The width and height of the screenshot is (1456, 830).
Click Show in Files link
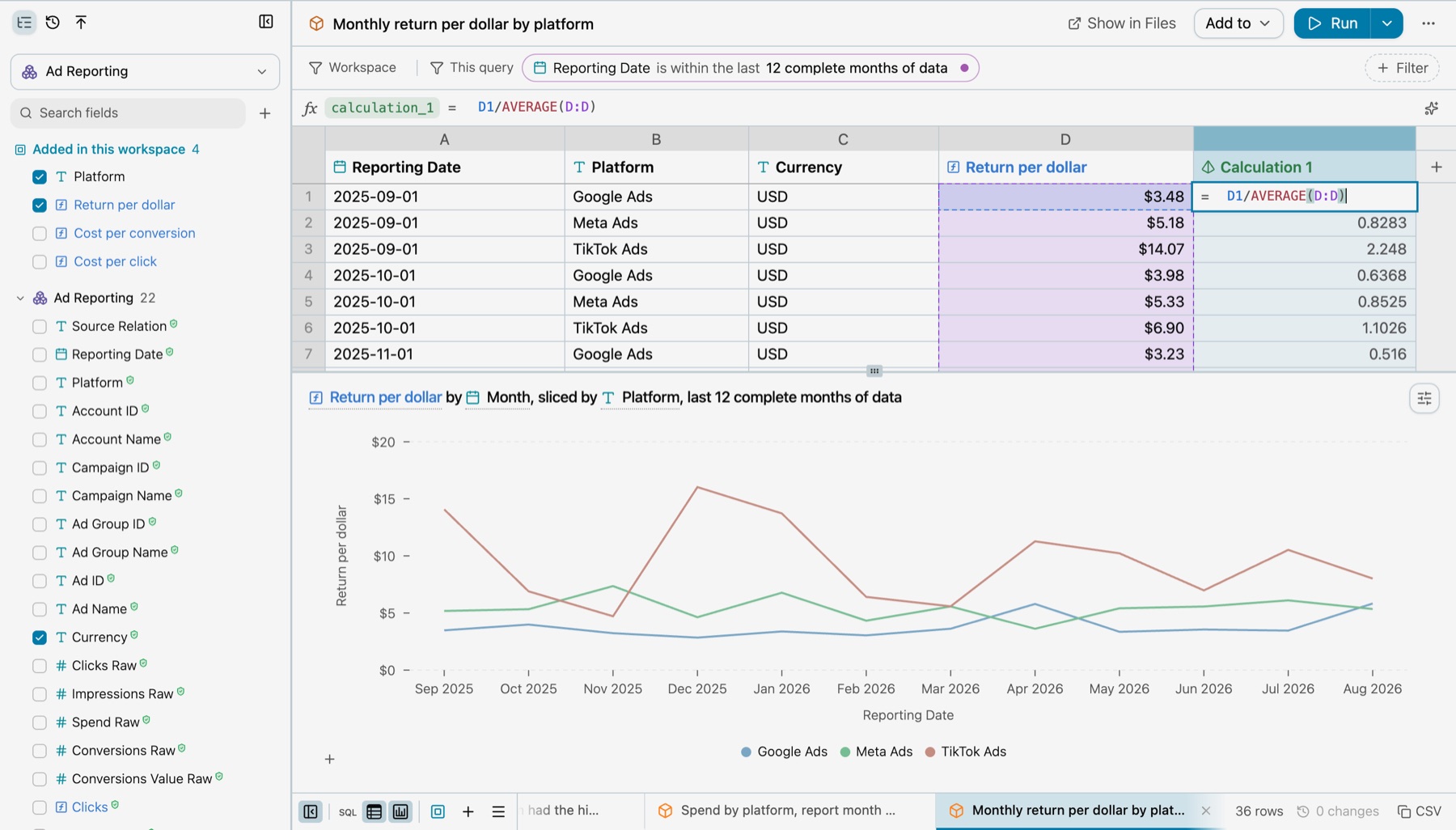coord(1122,23)
